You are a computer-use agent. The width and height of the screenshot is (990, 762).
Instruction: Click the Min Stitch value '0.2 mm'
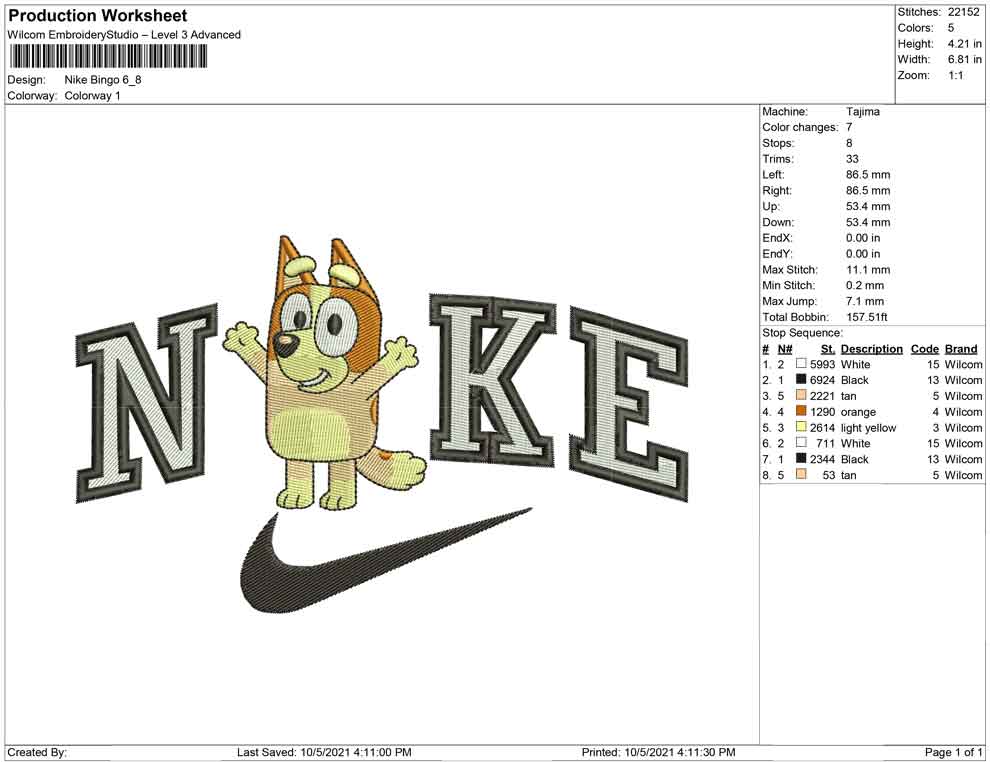tap(865, 285)
